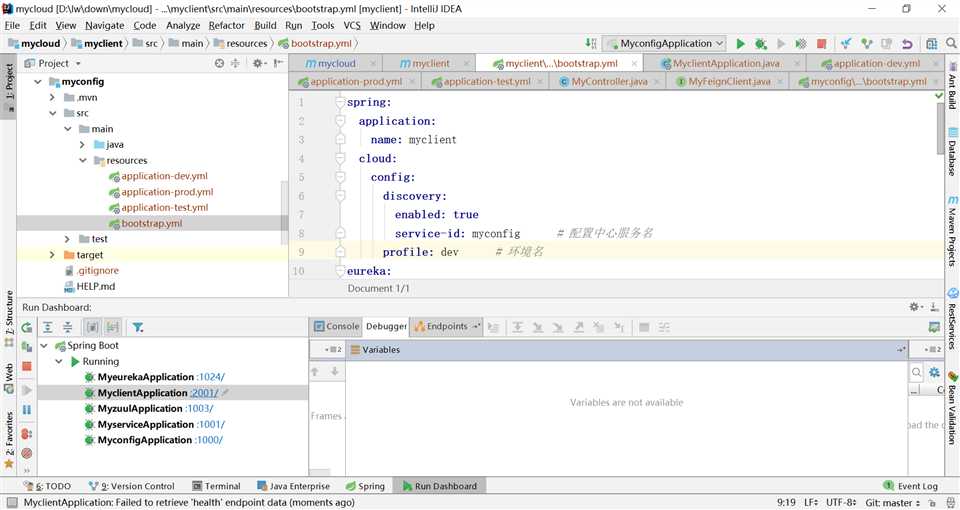Click the Build Project icon in the toolbar
Viewport: 960px width, 510px height.
(x=590, y=43)
